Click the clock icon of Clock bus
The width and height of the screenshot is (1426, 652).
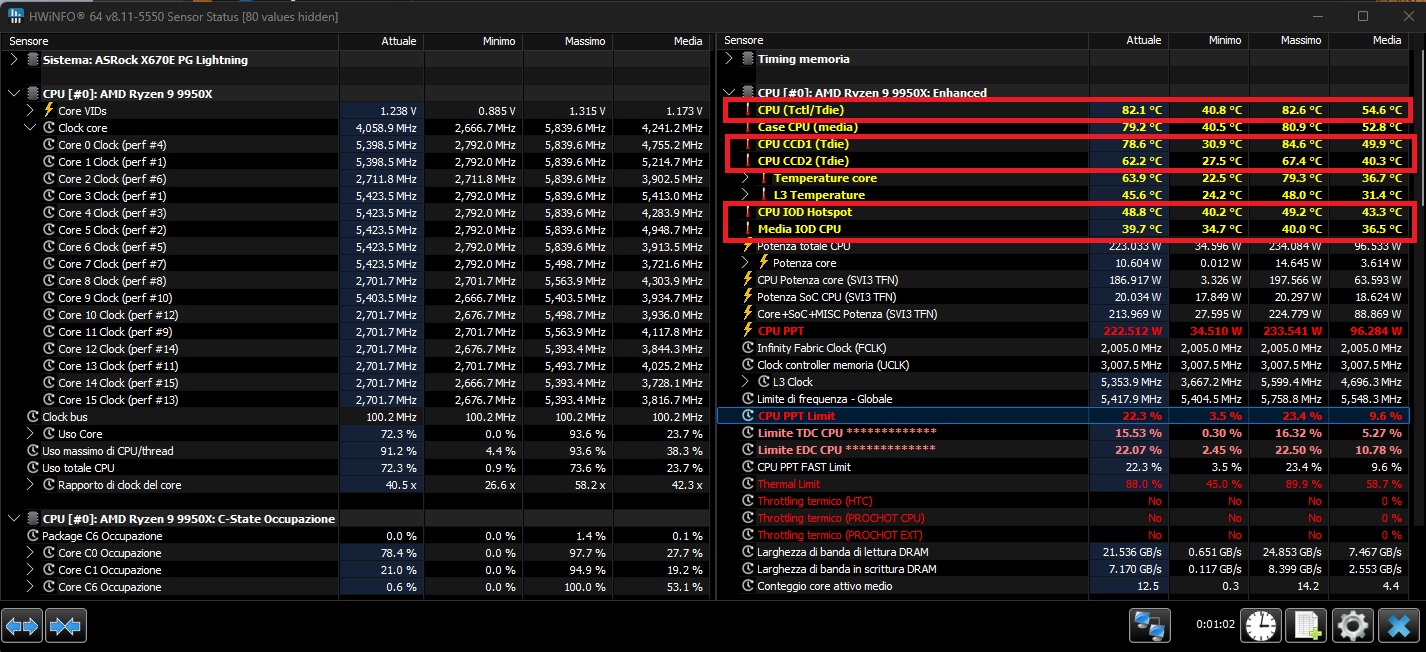coord(33,417)
